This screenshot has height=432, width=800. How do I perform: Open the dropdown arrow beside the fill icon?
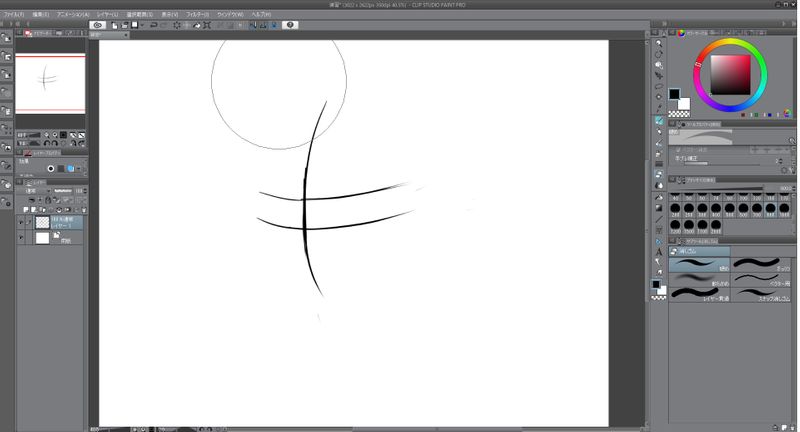point(142,24)
